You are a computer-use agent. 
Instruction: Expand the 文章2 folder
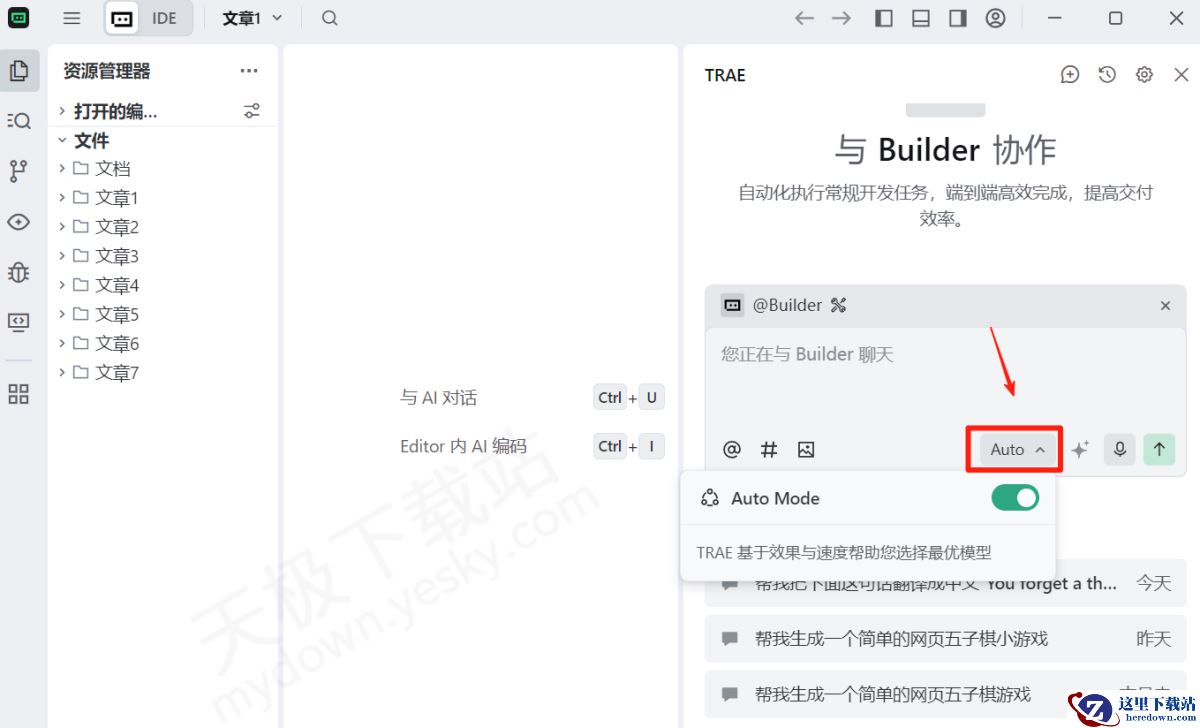pos(165,227)
